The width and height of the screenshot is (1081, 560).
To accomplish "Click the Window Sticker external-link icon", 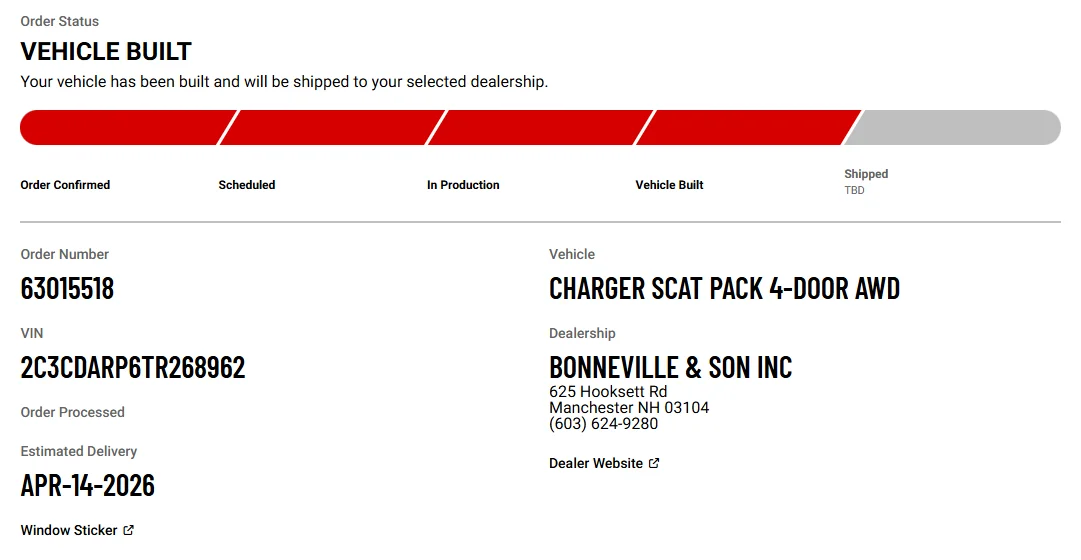I will coord(128,531).
